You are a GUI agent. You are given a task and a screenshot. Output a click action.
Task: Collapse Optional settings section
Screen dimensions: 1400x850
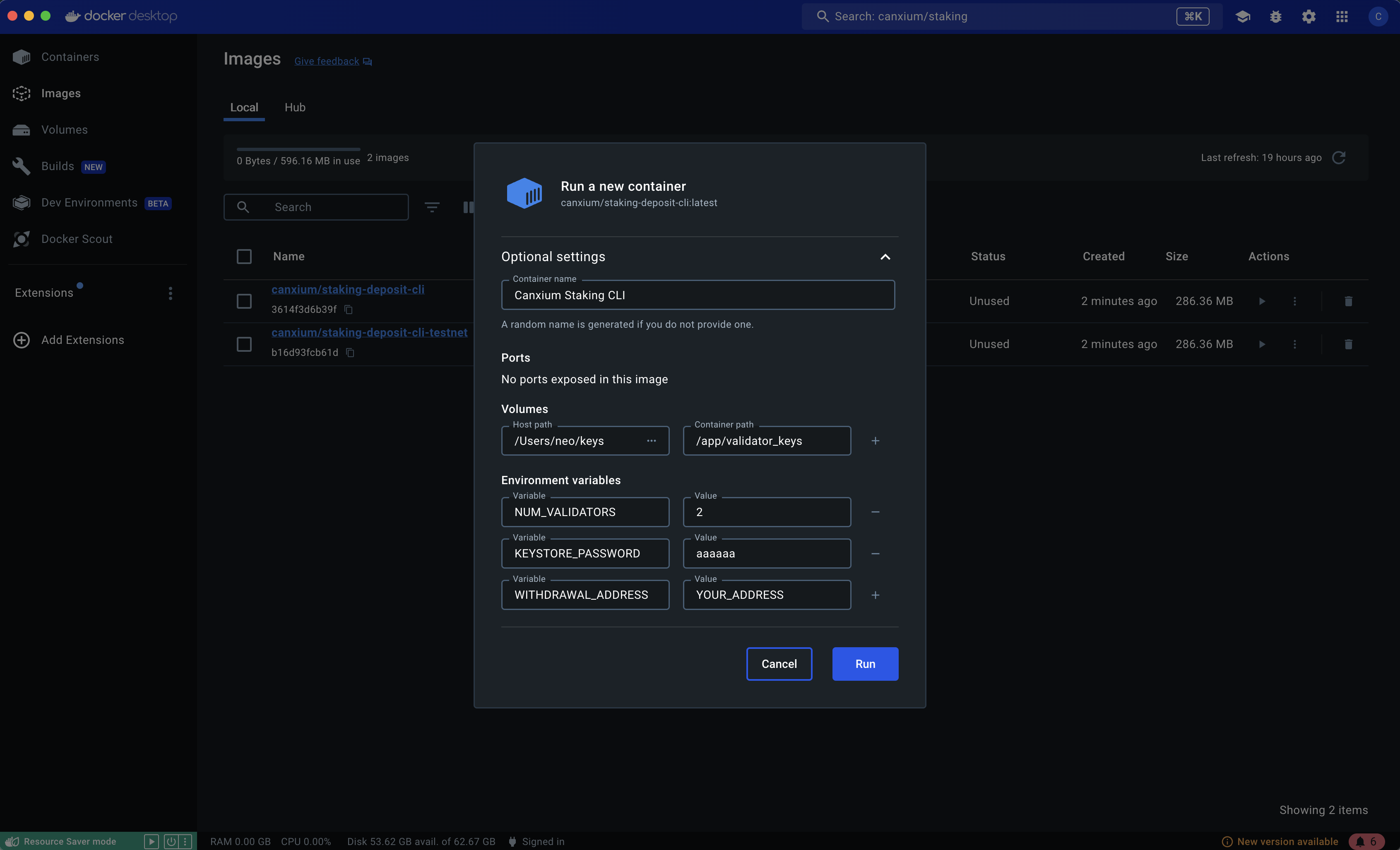tap(885, 257)
